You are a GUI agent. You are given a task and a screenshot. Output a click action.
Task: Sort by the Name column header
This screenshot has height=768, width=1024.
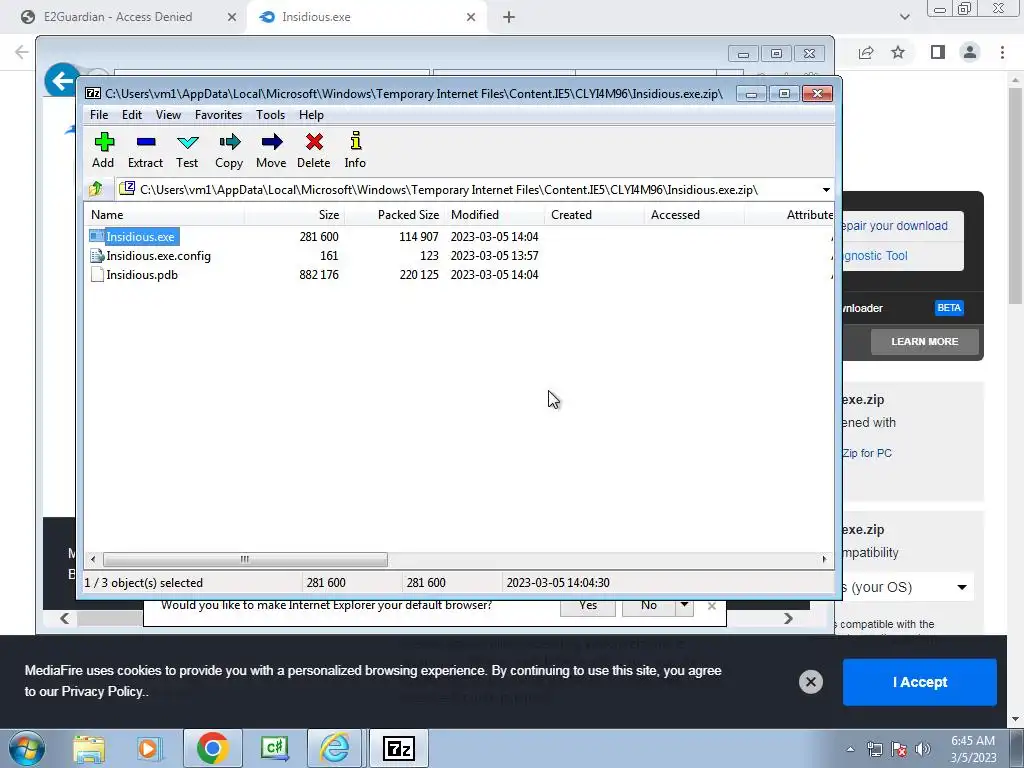pos(165,215)
